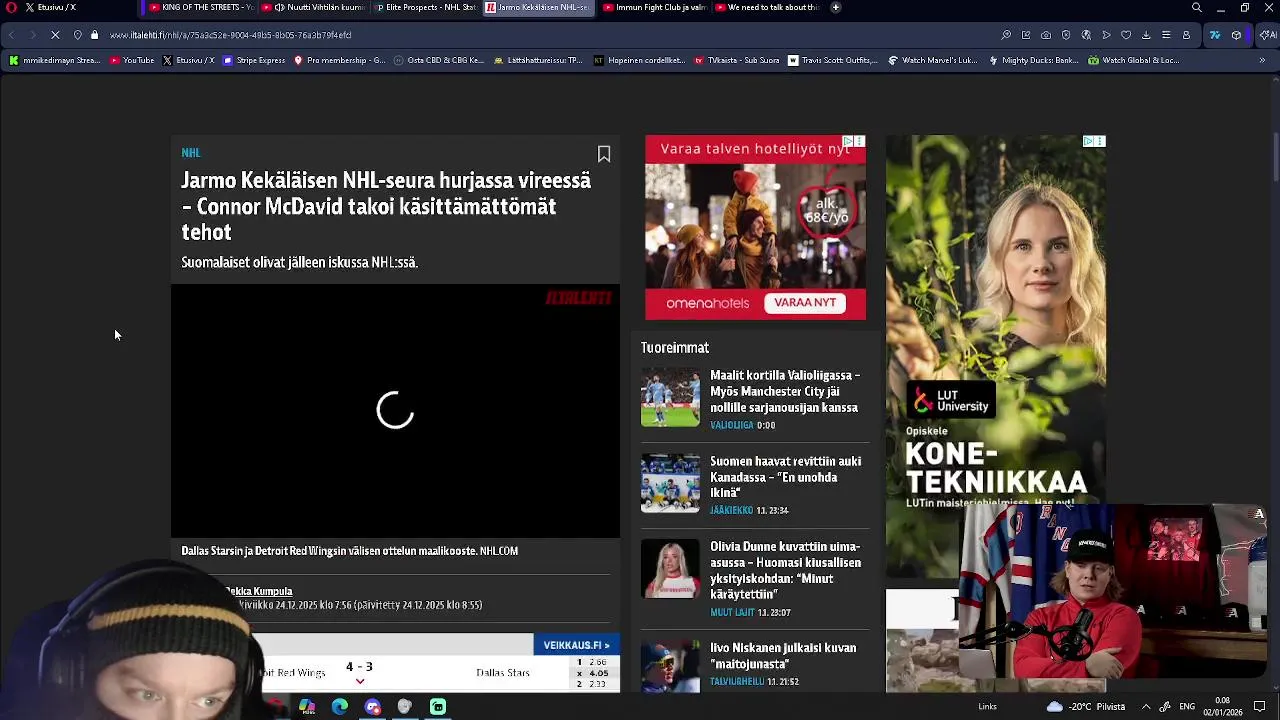This screenshot has height=720, width=1280.
Task: Click the blue 7v extension icon
Action: (x=1215, y=35)
